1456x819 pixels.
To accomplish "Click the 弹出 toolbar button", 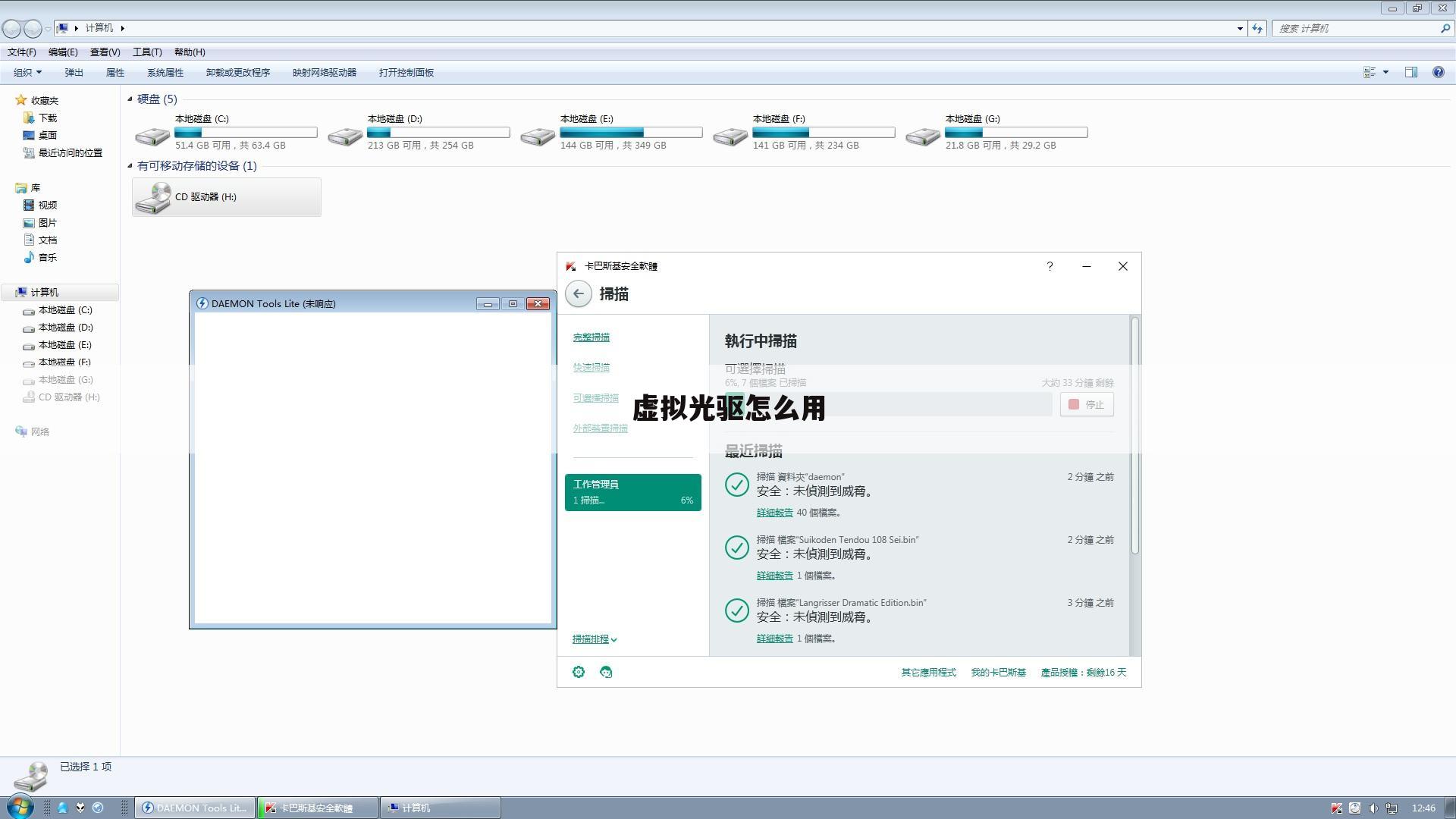I will click(x=74, y=72).
